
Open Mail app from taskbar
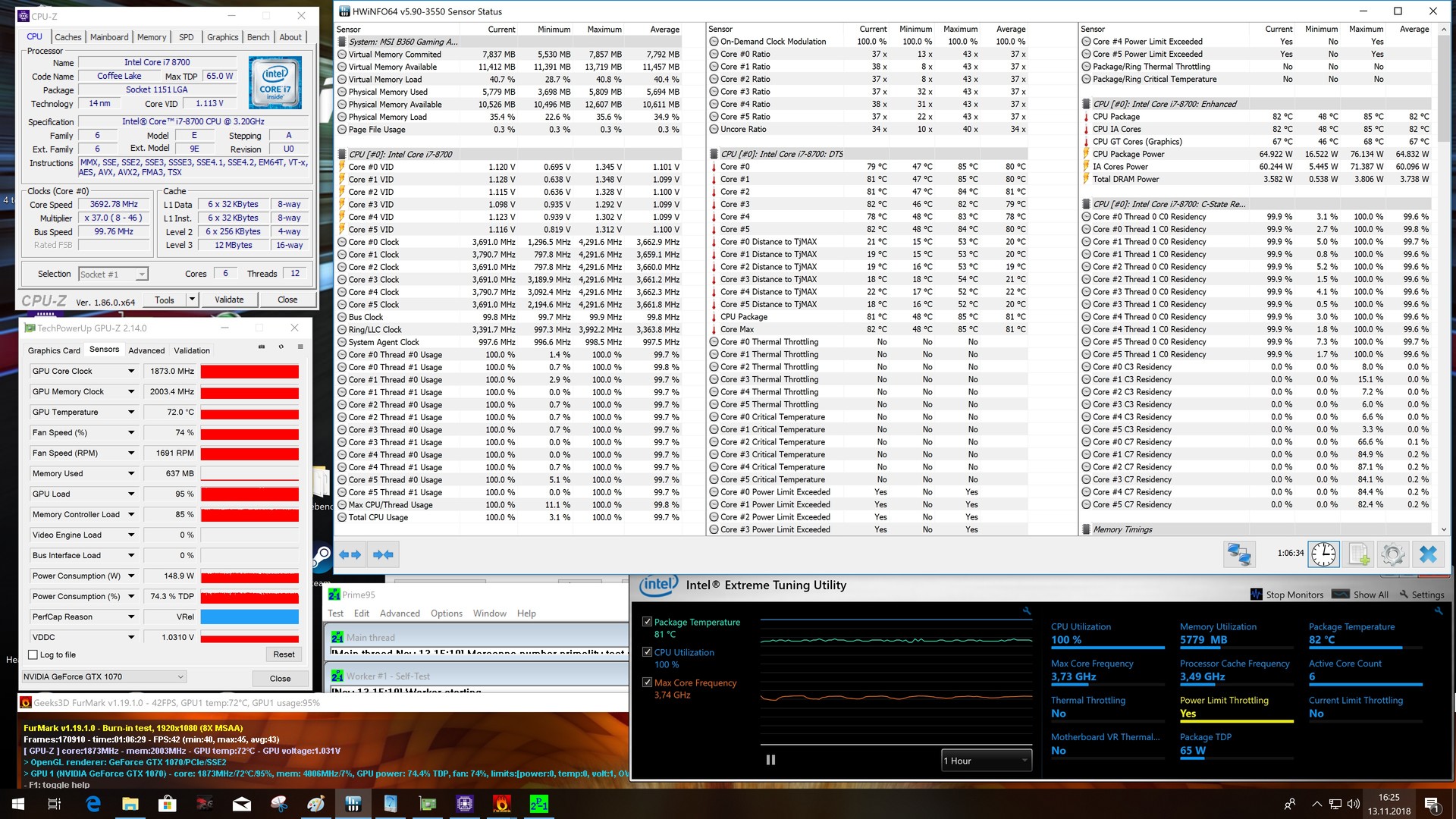tap(242, 804)
